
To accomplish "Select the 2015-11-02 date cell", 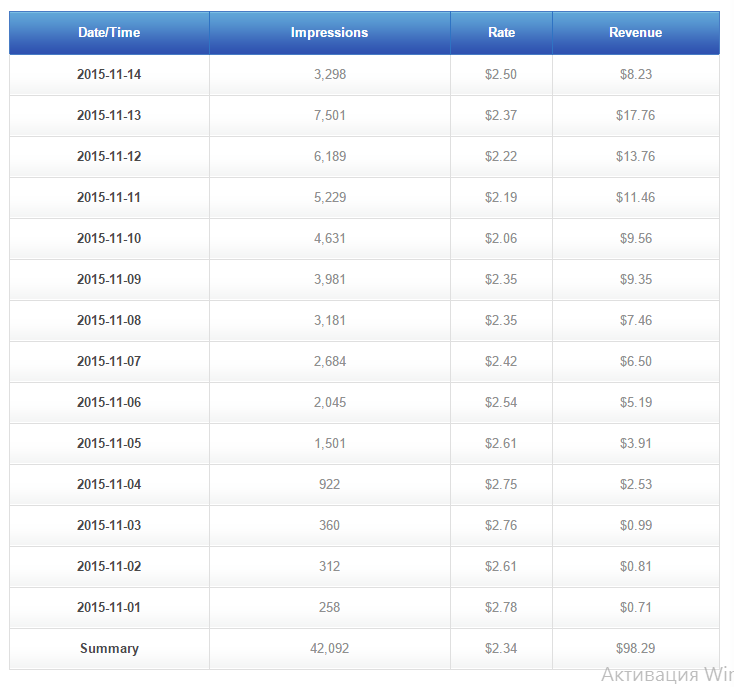I will coord(109,567).
